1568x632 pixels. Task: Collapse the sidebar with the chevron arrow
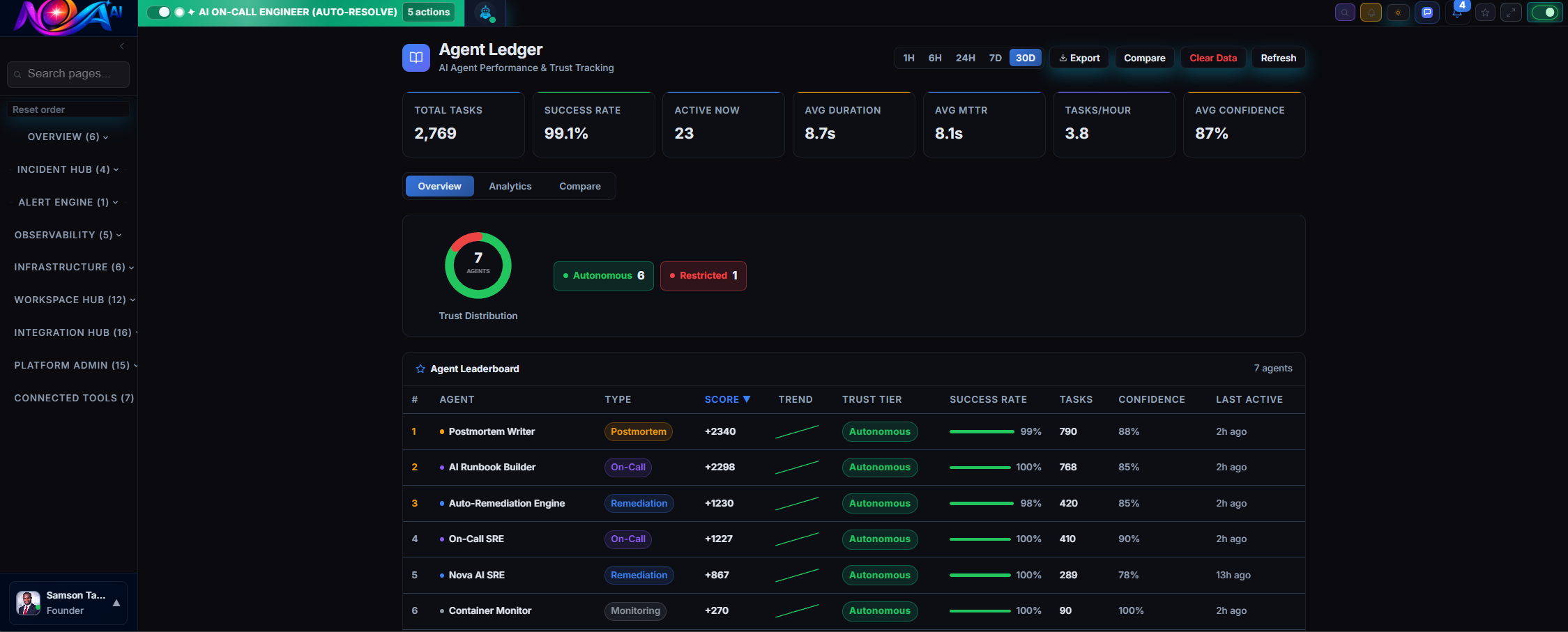121,46
